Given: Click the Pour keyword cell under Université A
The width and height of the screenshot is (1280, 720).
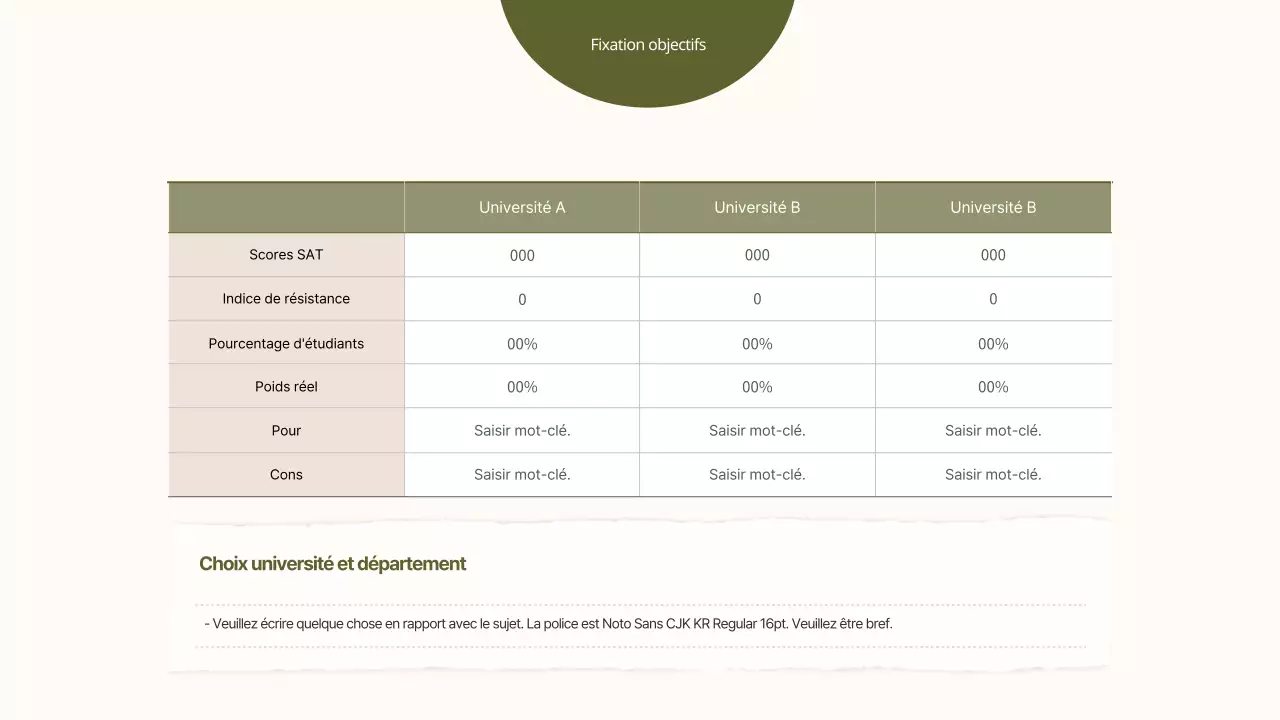Looking at the screenshot, I should pyautogui.click(x=522, y=431).
